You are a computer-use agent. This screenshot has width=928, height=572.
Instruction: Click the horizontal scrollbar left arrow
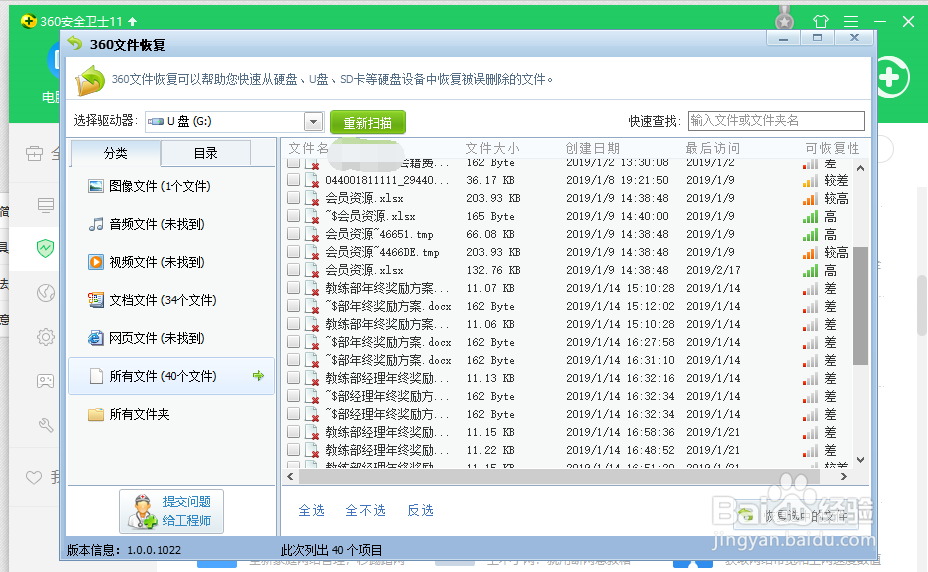290,476
